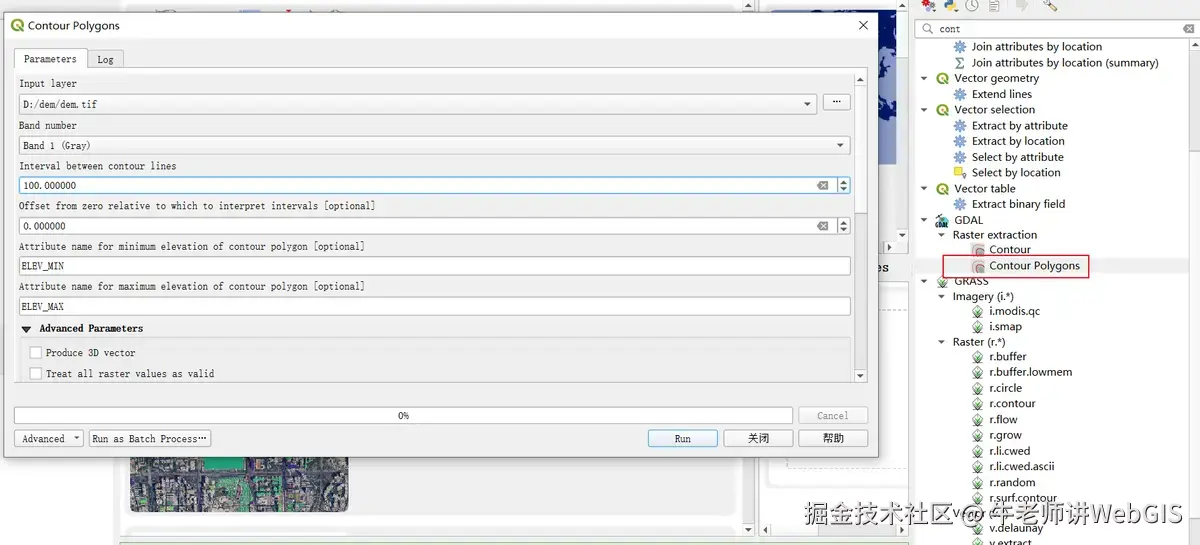
Task: Click the 帮助 (Help) button
Action: (833, 439)
